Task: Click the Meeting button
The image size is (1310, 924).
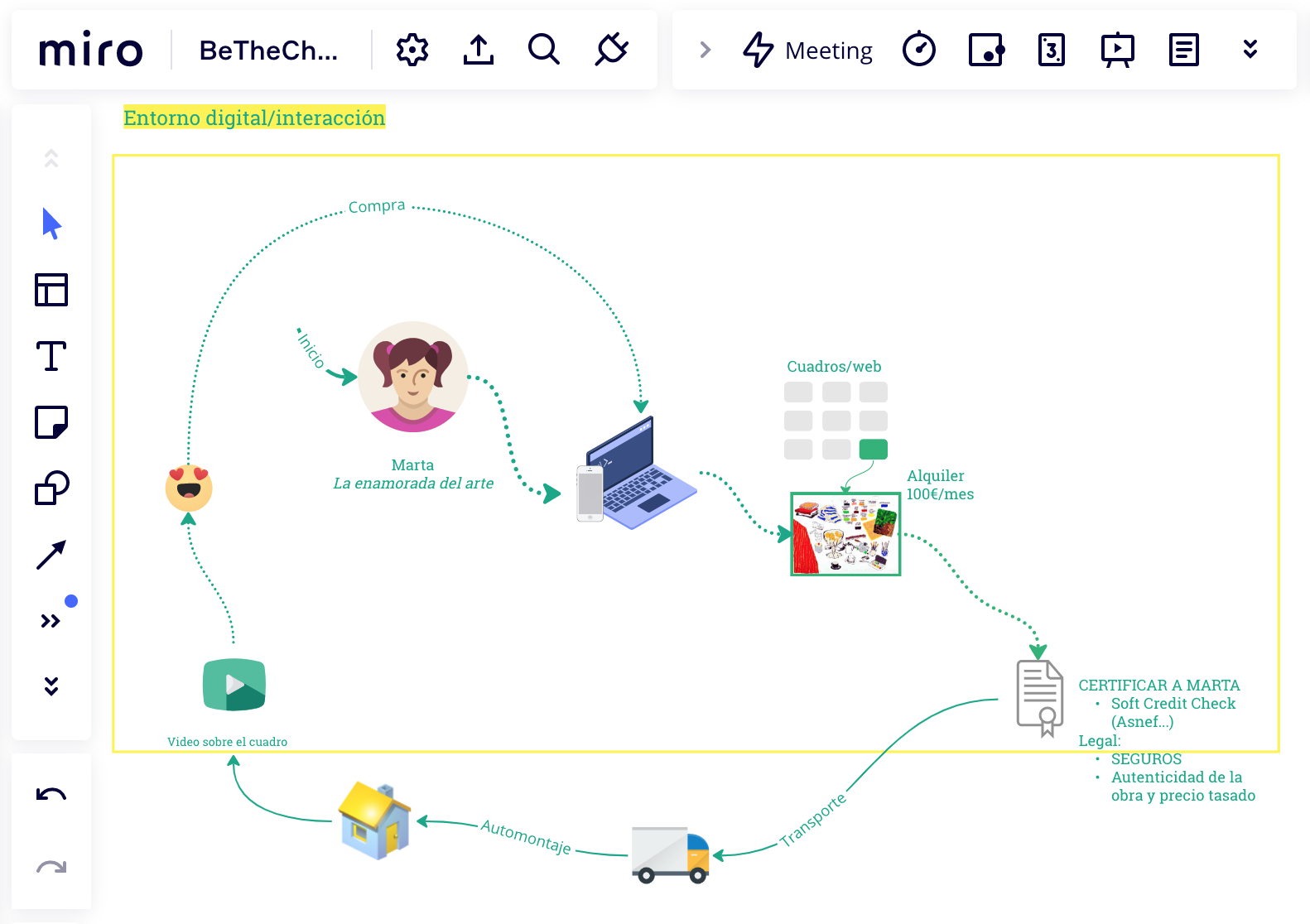Action: pos(808,51)
